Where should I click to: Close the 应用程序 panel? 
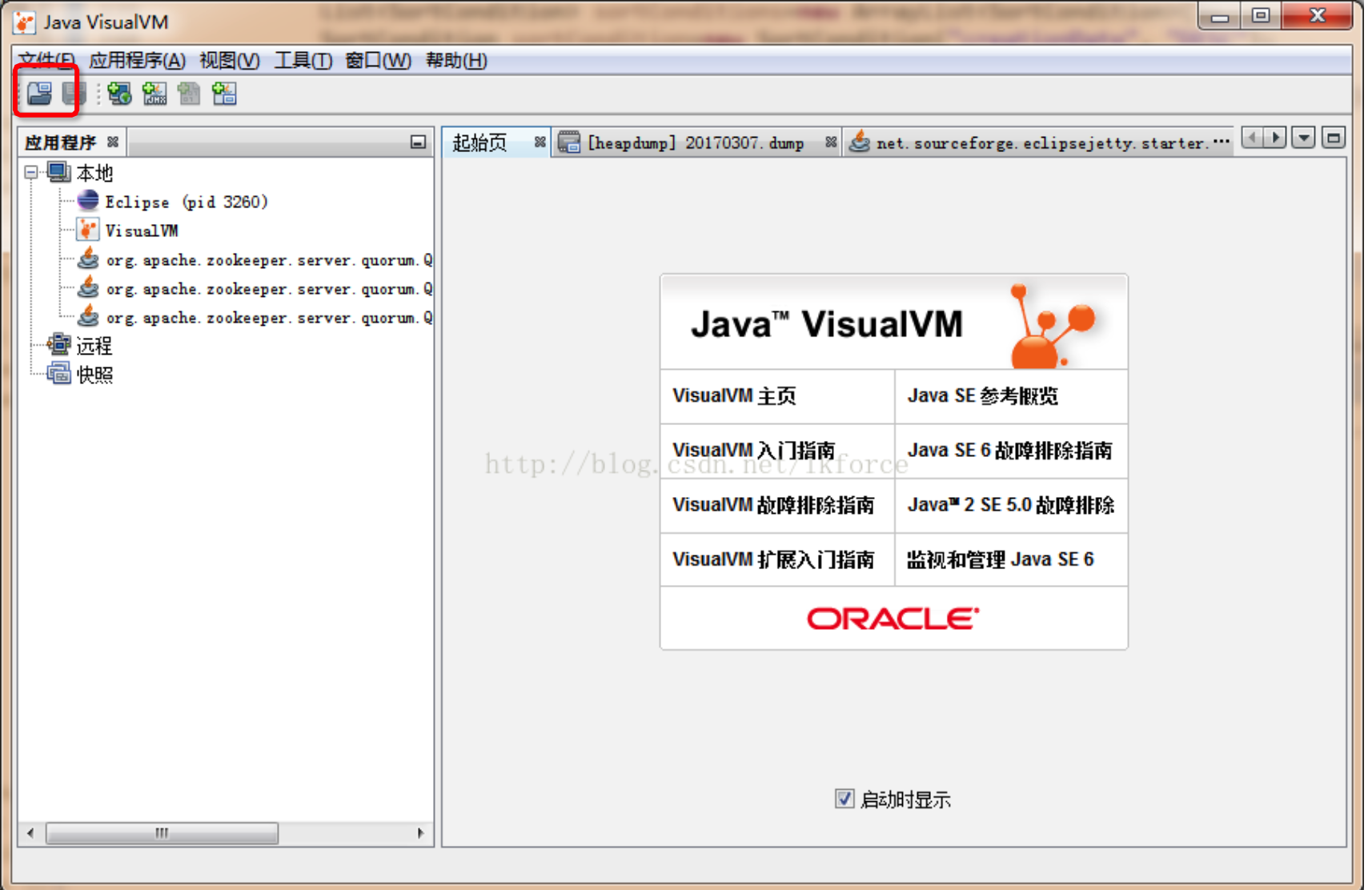pyautogui.click(x=113, y=142)
